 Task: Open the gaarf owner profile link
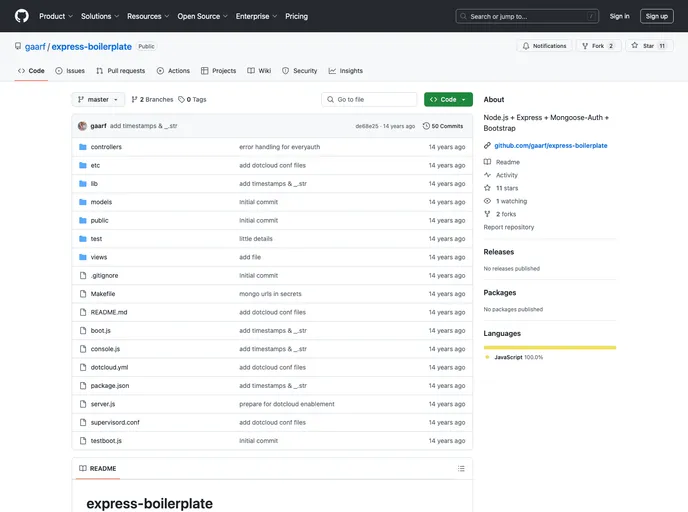35,47
